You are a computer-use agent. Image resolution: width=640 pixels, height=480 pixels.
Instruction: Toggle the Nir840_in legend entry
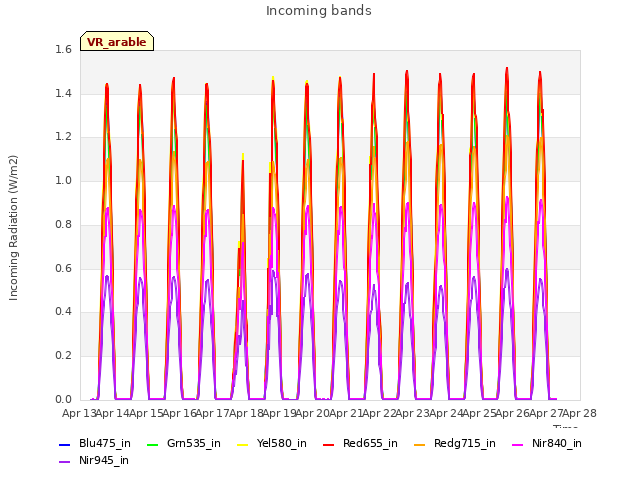click(547, 444)
